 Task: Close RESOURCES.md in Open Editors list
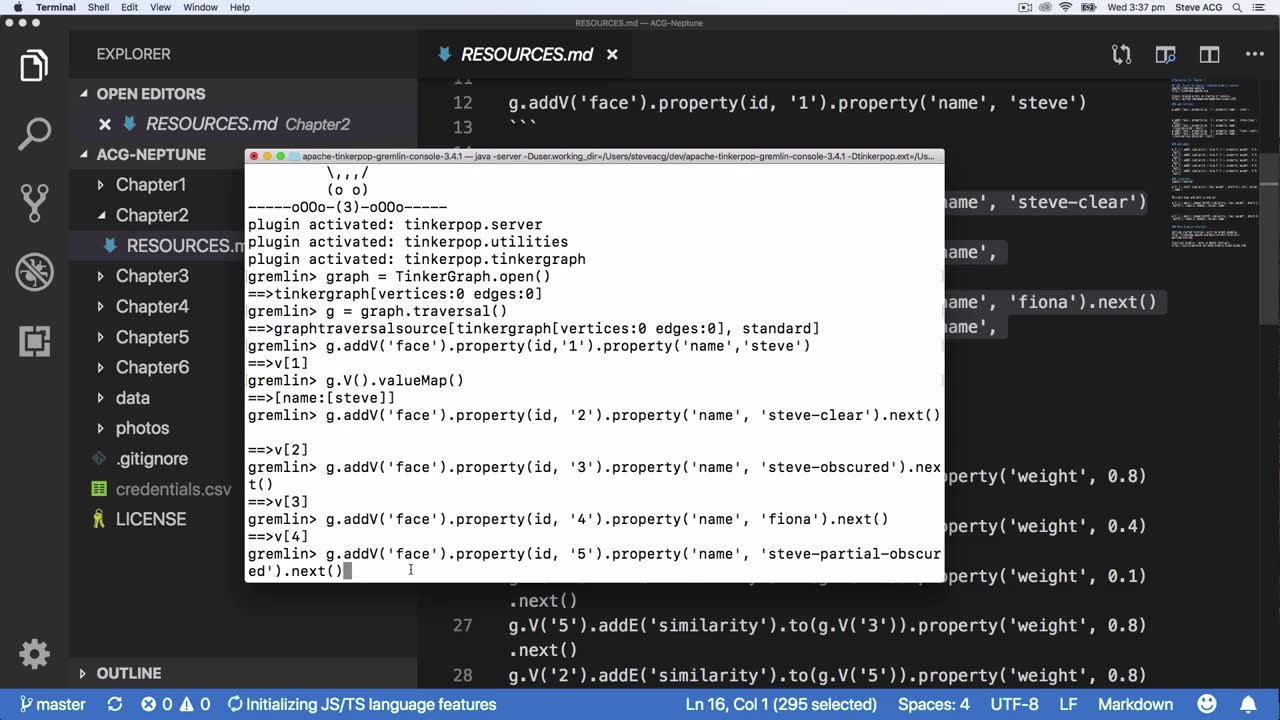104,124
